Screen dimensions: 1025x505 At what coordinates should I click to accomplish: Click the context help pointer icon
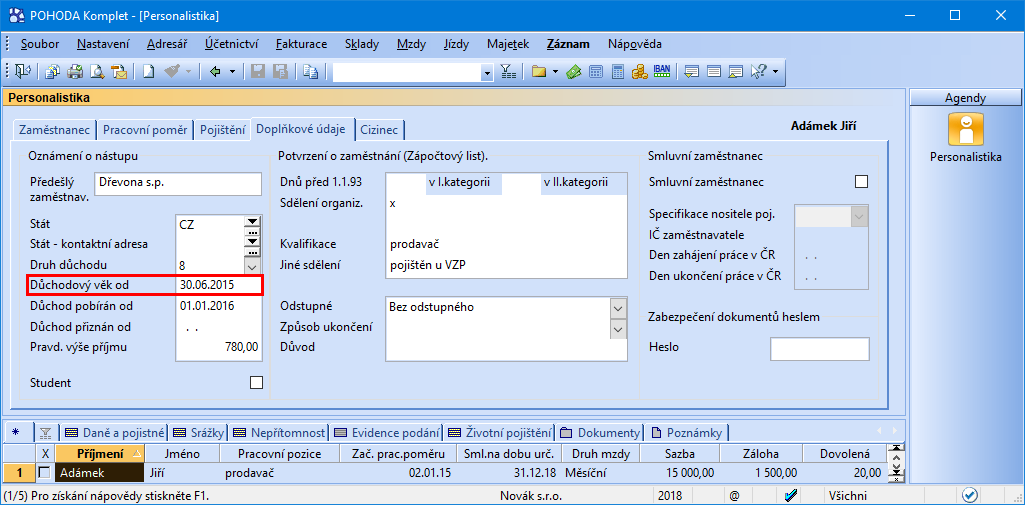(x=758, y=71)
